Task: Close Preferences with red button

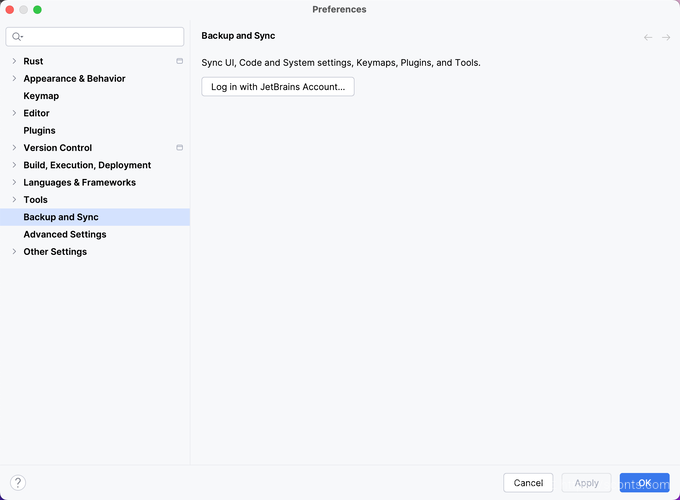Action: tap(10, 10)
